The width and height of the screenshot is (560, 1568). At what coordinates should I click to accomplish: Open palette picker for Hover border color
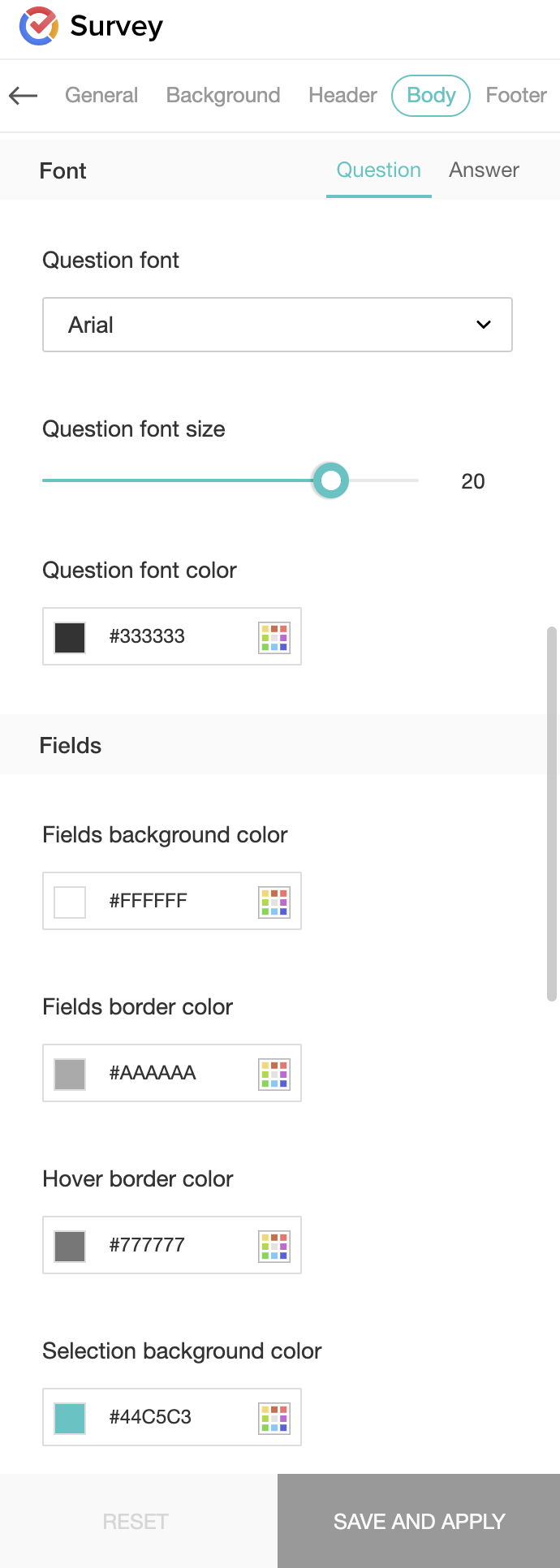pyautogui.click(x=274, y=1246)
